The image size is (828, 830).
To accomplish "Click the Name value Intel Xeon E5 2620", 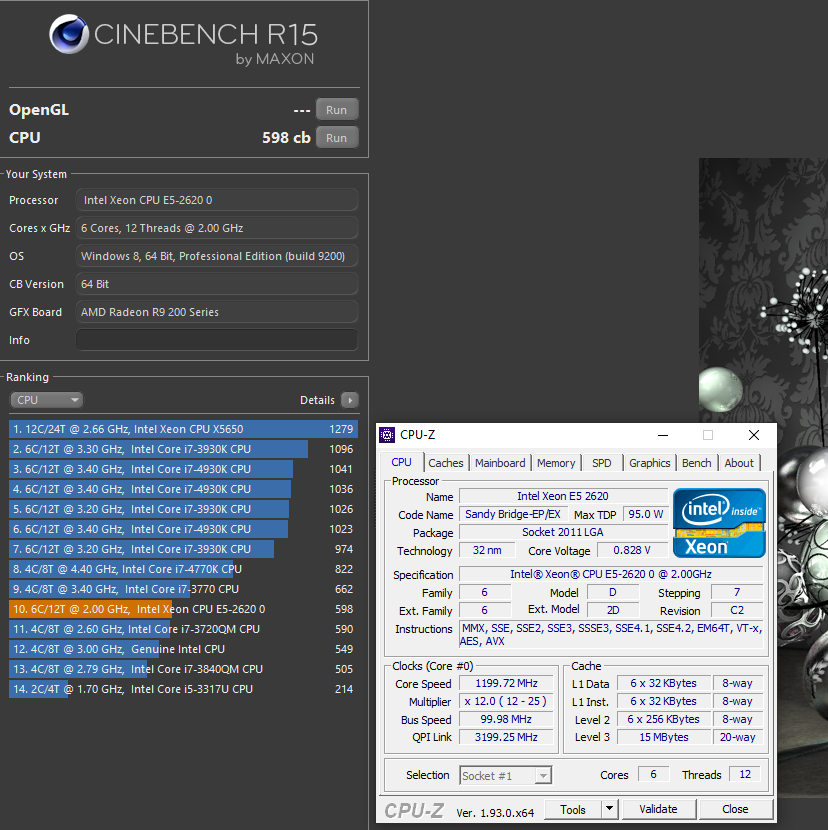I will pos(563,496).
